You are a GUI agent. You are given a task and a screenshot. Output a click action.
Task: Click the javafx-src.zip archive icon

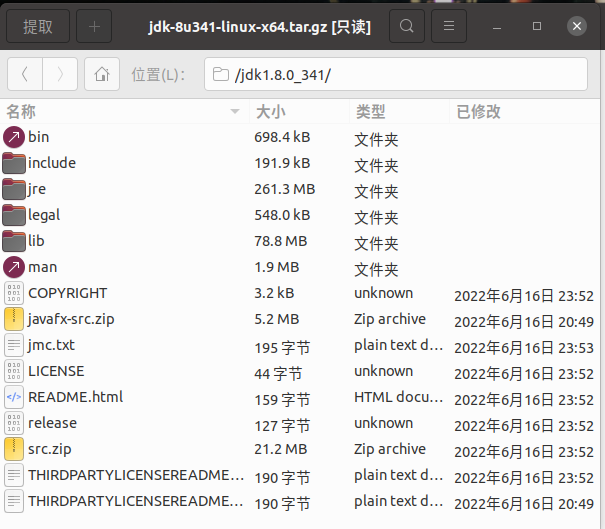click(x=14, y=319)
